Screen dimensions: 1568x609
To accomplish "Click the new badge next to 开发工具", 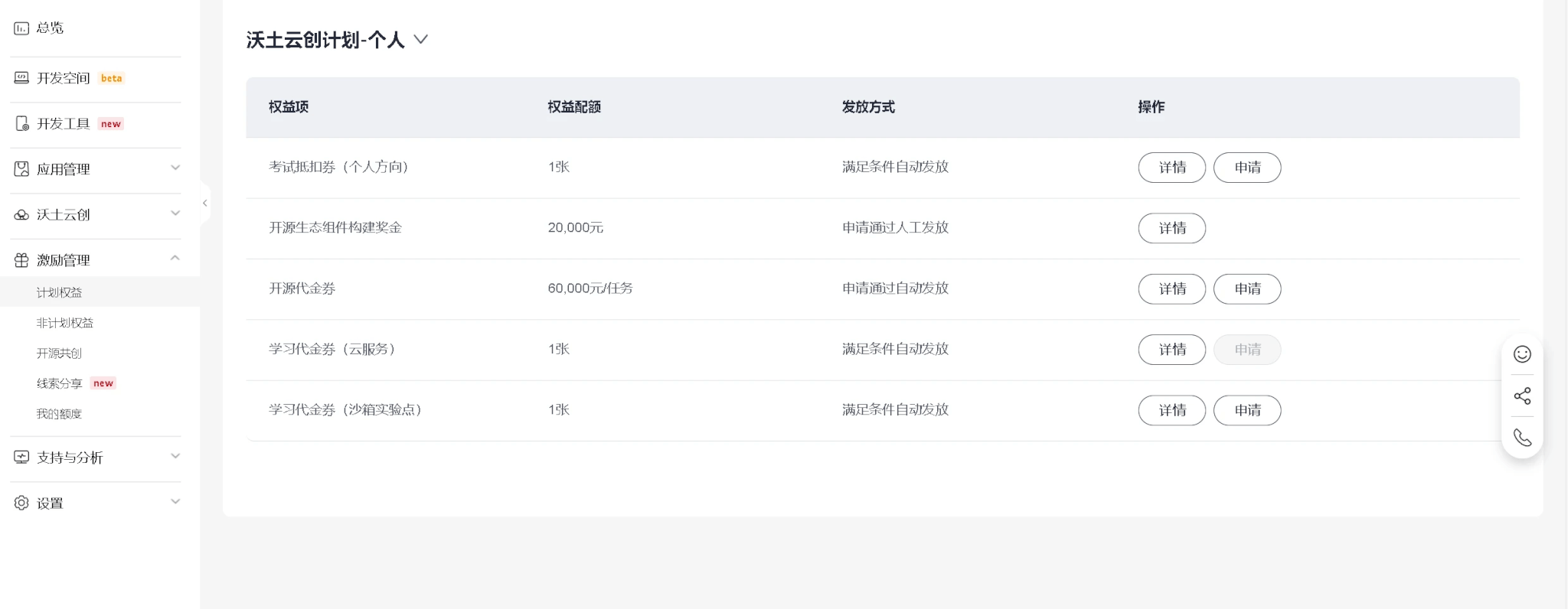I will pos(111,124).
